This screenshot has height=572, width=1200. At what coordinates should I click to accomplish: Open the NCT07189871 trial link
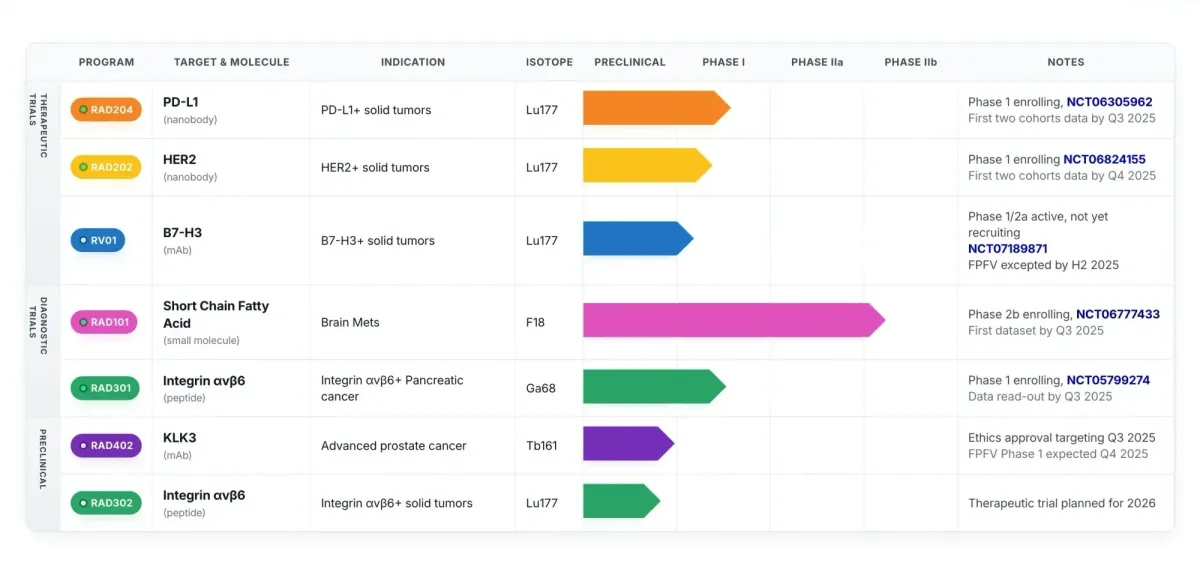click(1008, 249)
